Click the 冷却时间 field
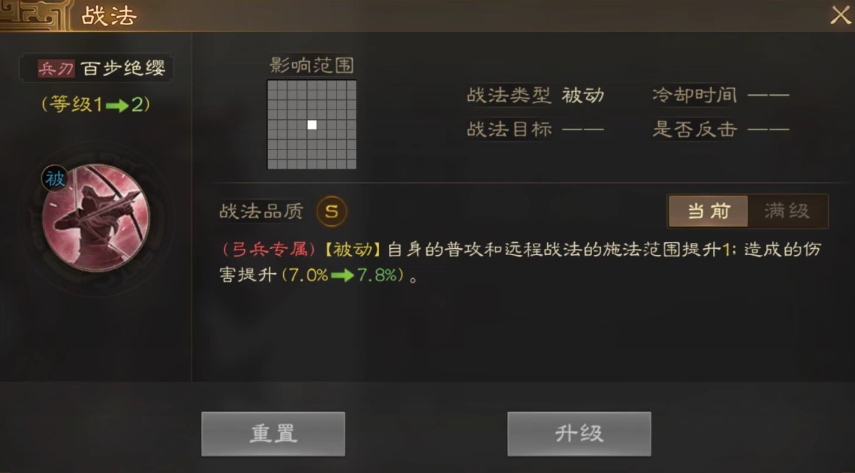855x473 pixels. 721,95
